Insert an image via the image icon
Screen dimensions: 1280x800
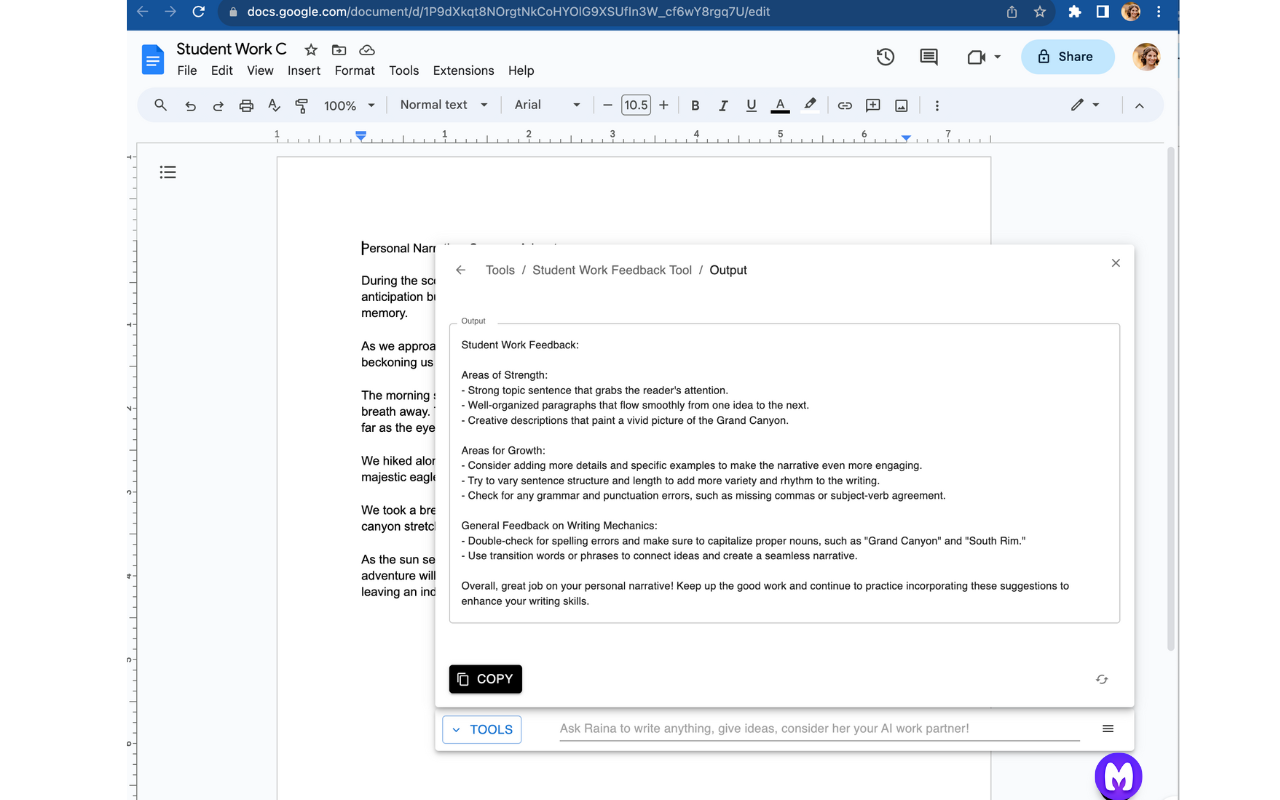pyautogui.click(x=900, y=105)
